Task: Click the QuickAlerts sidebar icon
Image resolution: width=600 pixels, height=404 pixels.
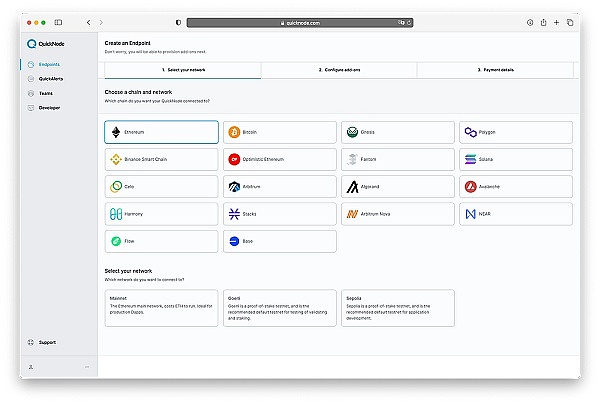Action: pyautogui.click(x=31, y=79)
